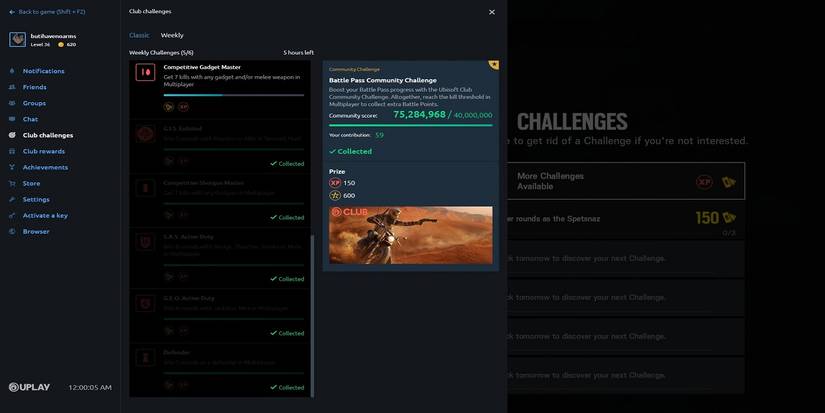Screen dimensions: 825x413
Task: Click Competitive Gadget Master progress bar
Action: click(234, 95)
